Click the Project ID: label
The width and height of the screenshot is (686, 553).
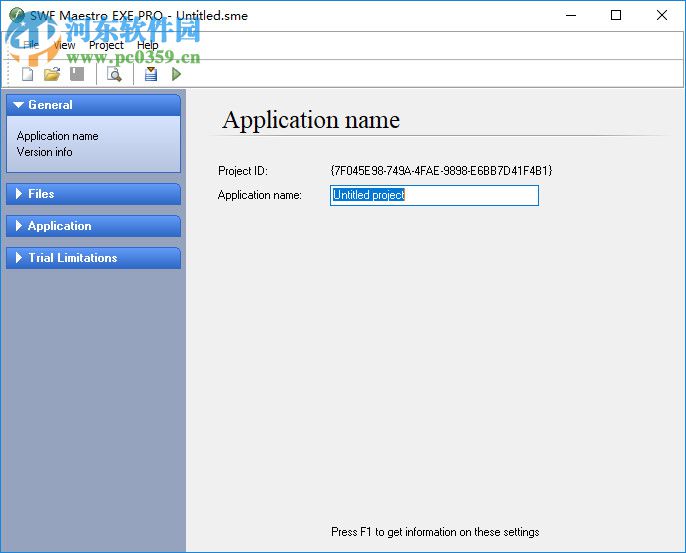[243, 171]
